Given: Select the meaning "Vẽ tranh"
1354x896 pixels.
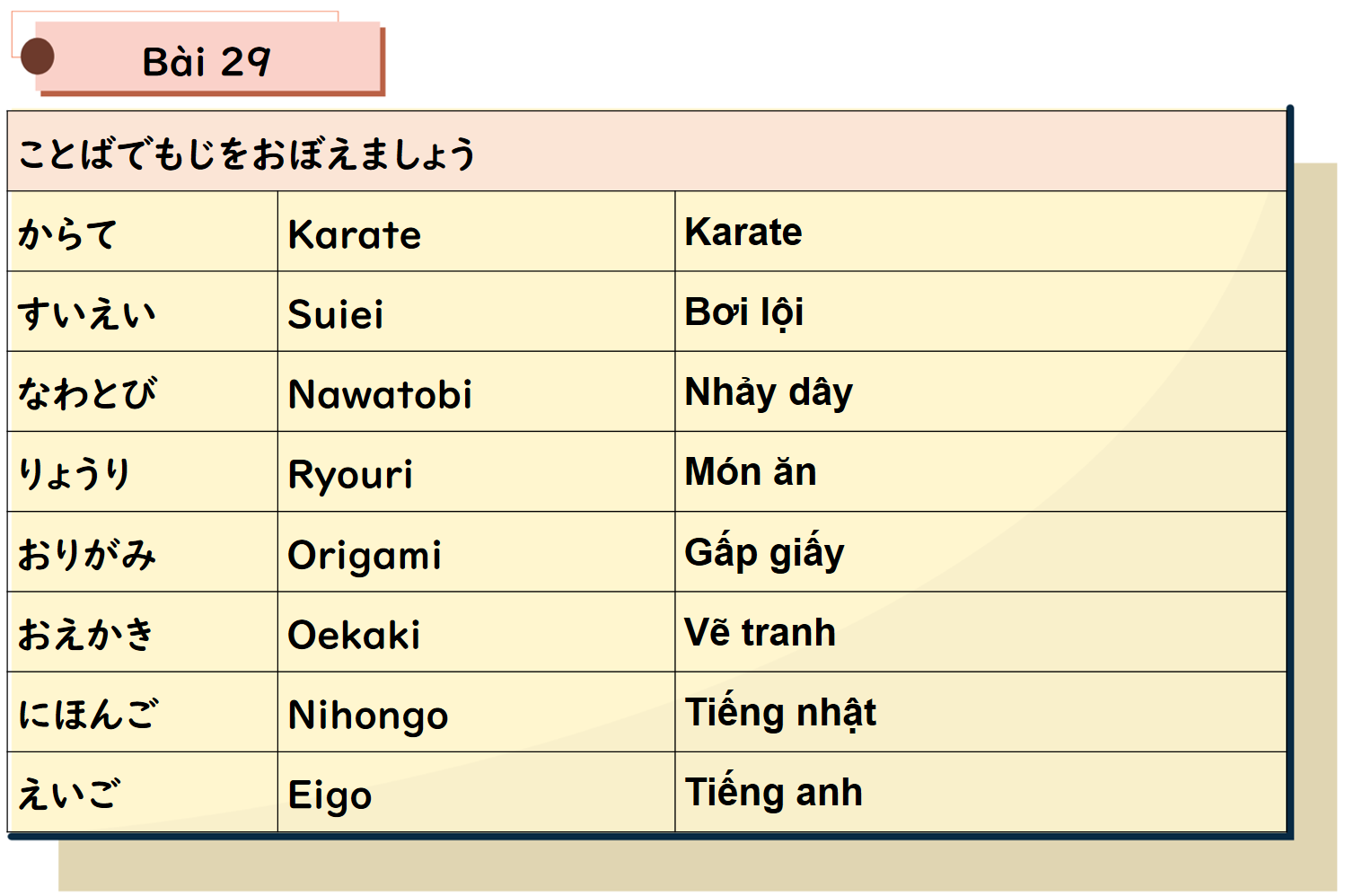Looking at the screenshot, I should point(760,632).
